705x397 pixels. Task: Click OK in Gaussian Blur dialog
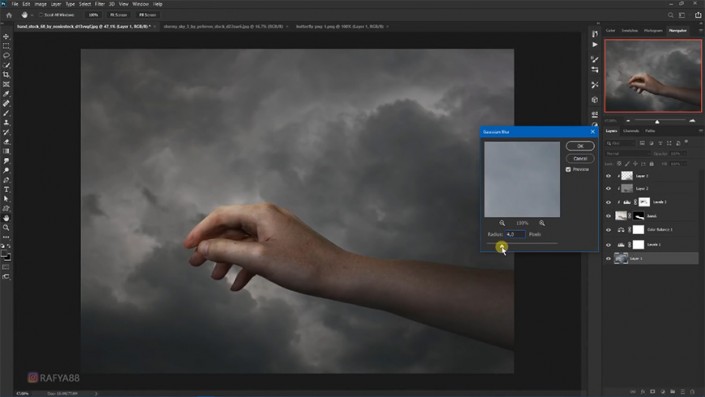(580, 146)
